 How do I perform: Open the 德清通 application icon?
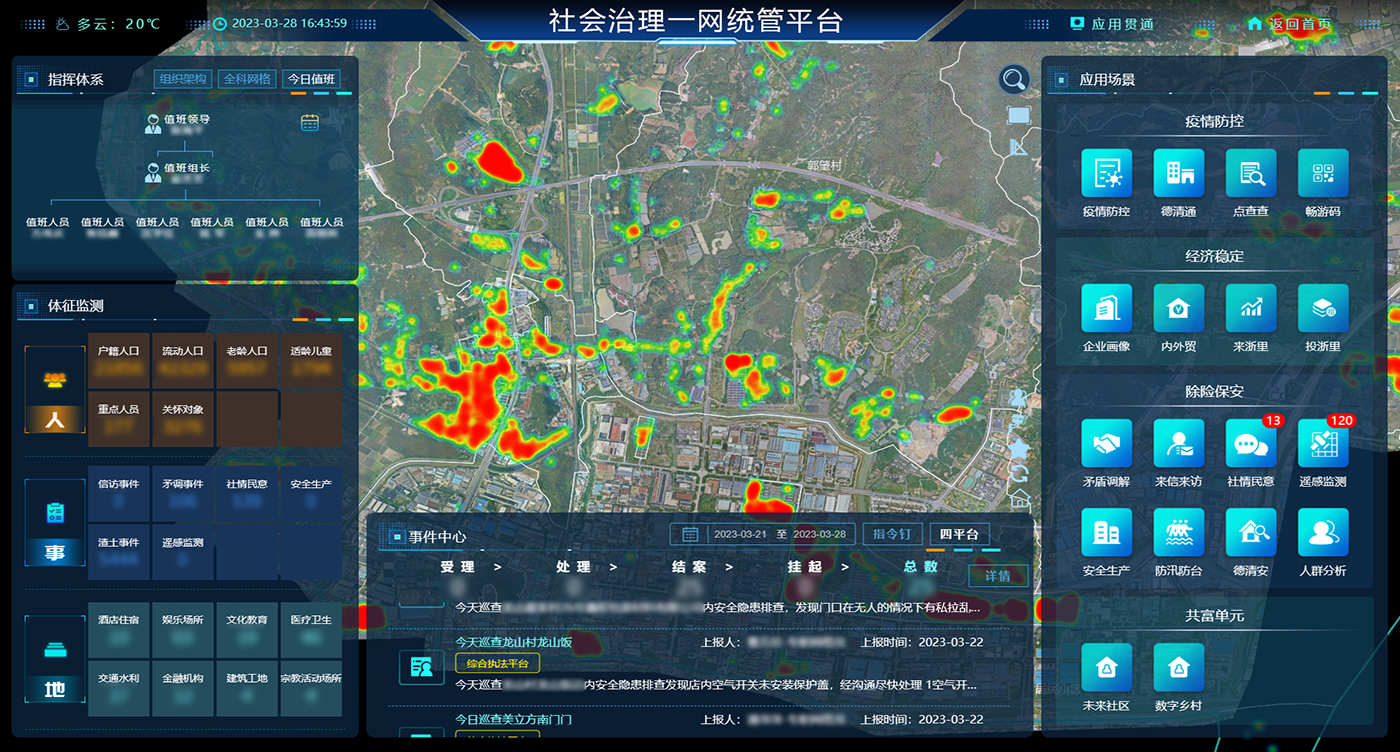(x=1178, y=174)
